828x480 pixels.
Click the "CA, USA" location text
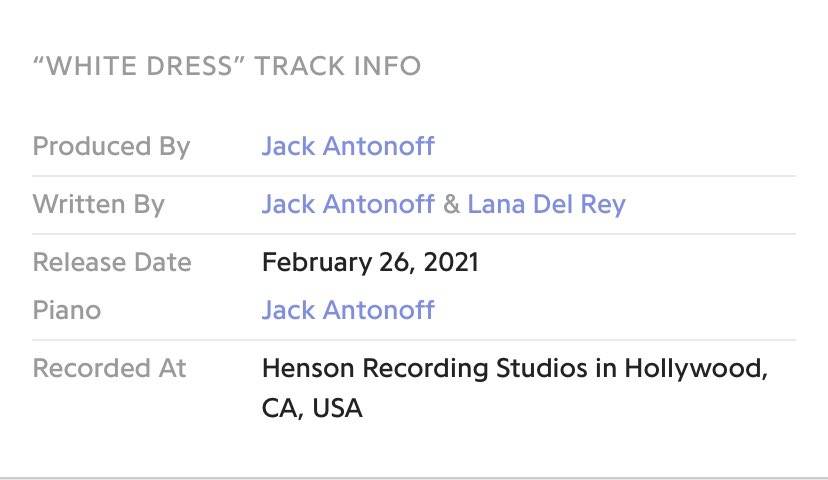coord(312,408)
